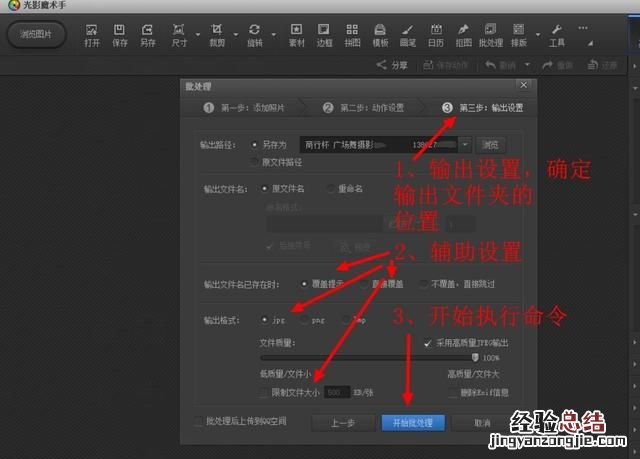Click the 批处理 (Batch) toolbar icon
640x459 pixels.
pos(491,35)
